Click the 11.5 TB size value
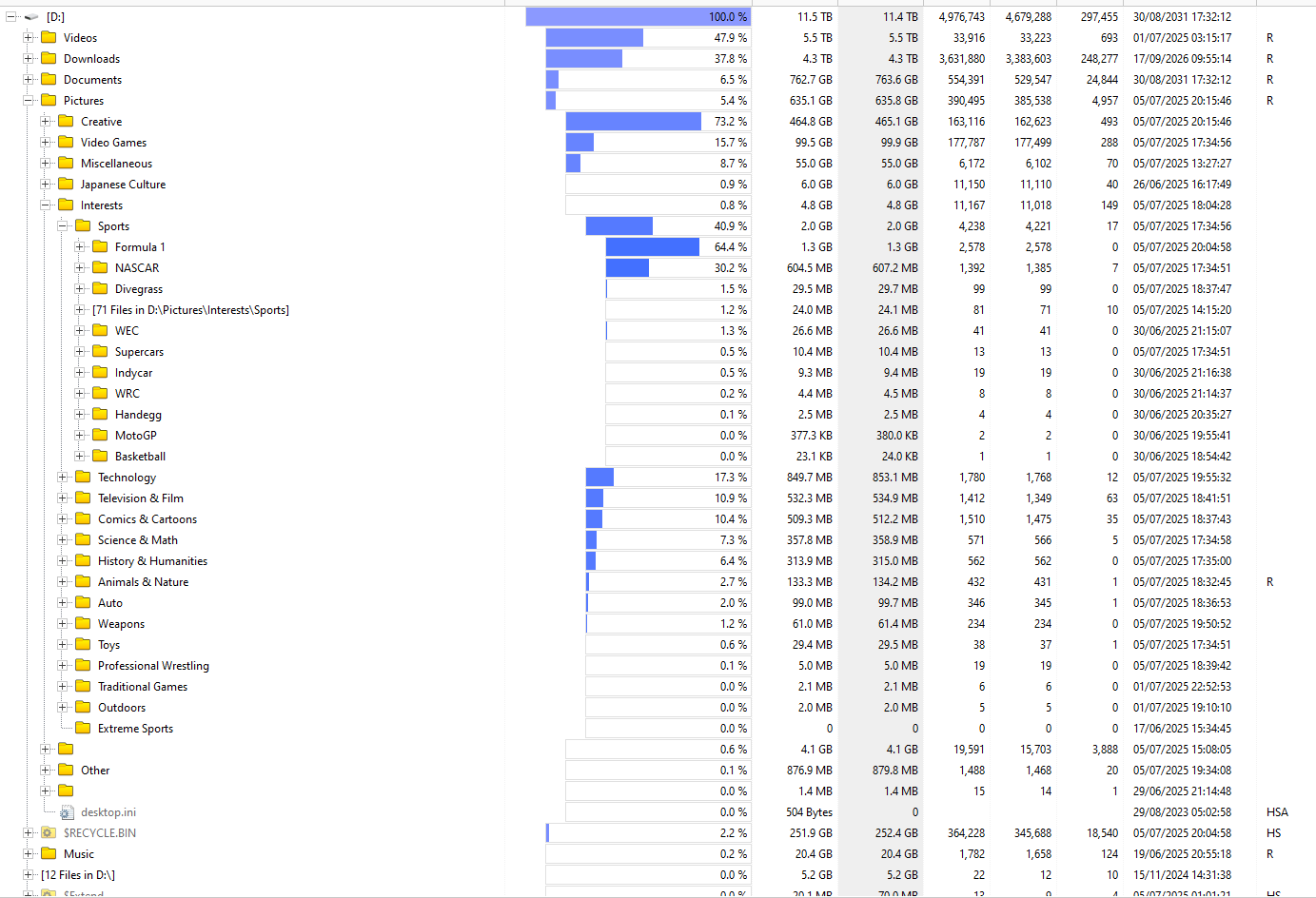Image resolution: width=1316 pixels, height=898 pixels. pyautogui.click(x=815, y=17)
